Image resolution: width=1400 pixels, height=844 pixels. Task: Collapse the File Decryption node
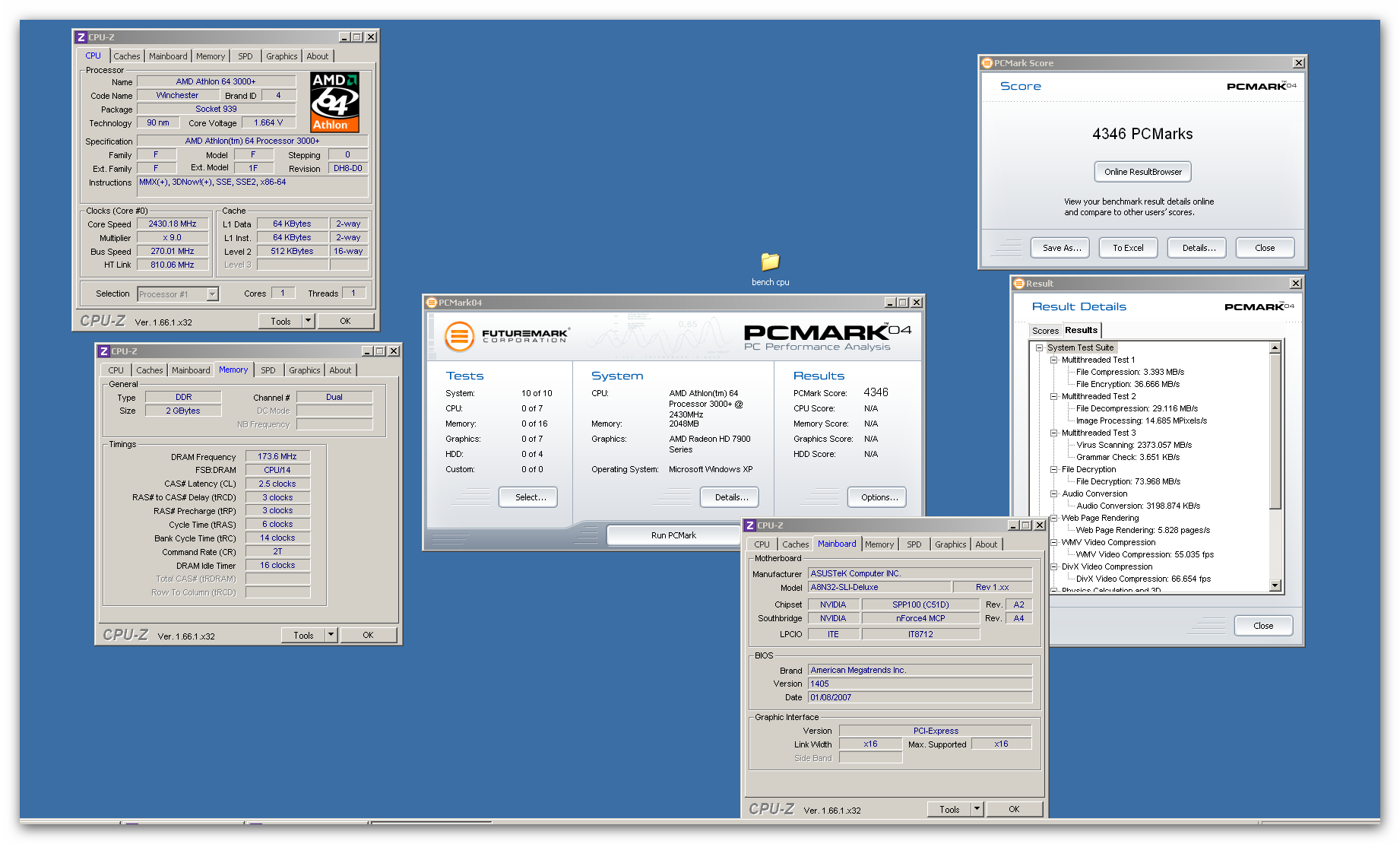pyautogui.click(x=1053, y=469)
